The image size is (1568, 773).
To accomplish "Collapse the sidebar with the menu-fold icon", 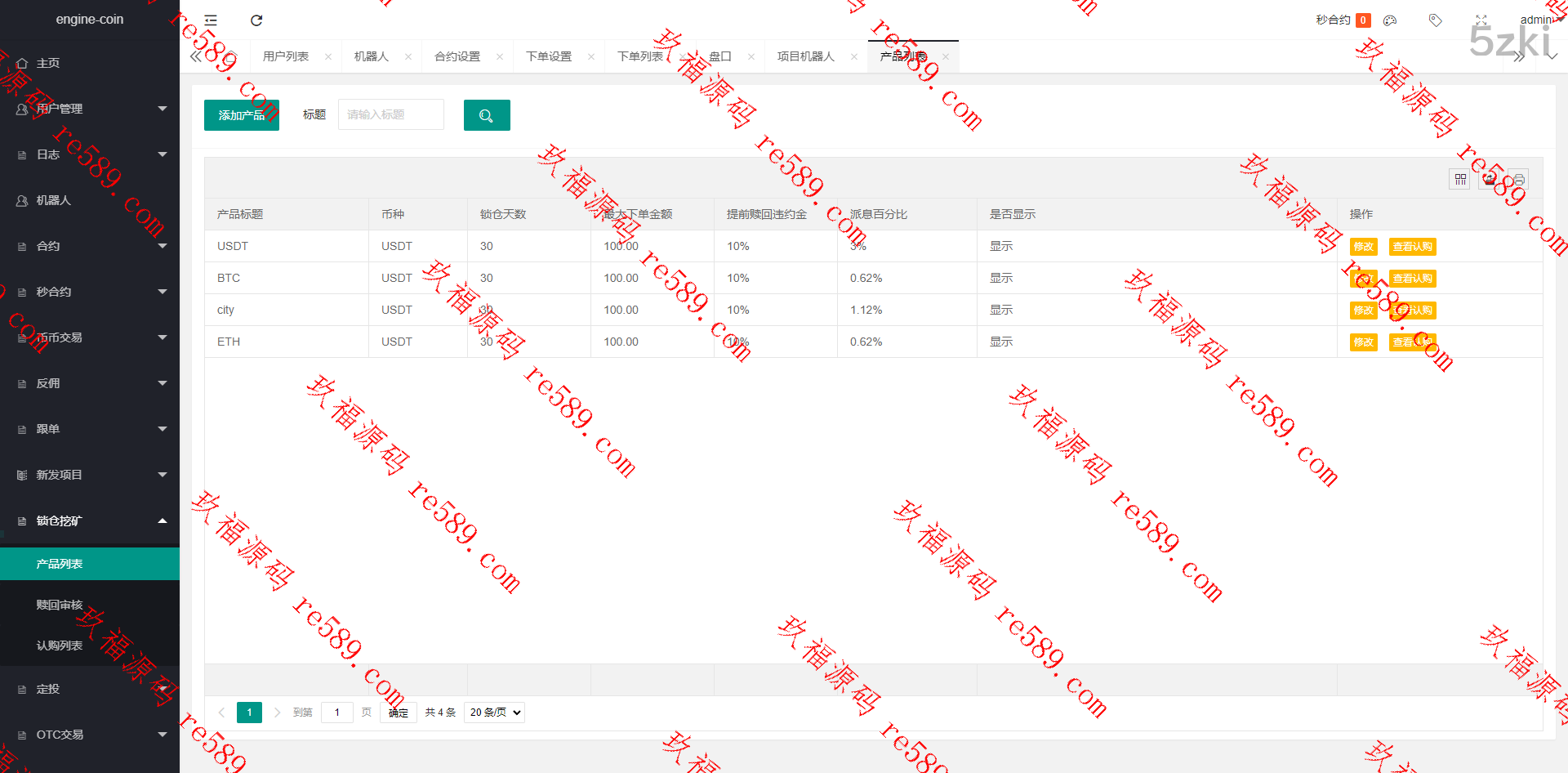I will [x=211, y=20].
